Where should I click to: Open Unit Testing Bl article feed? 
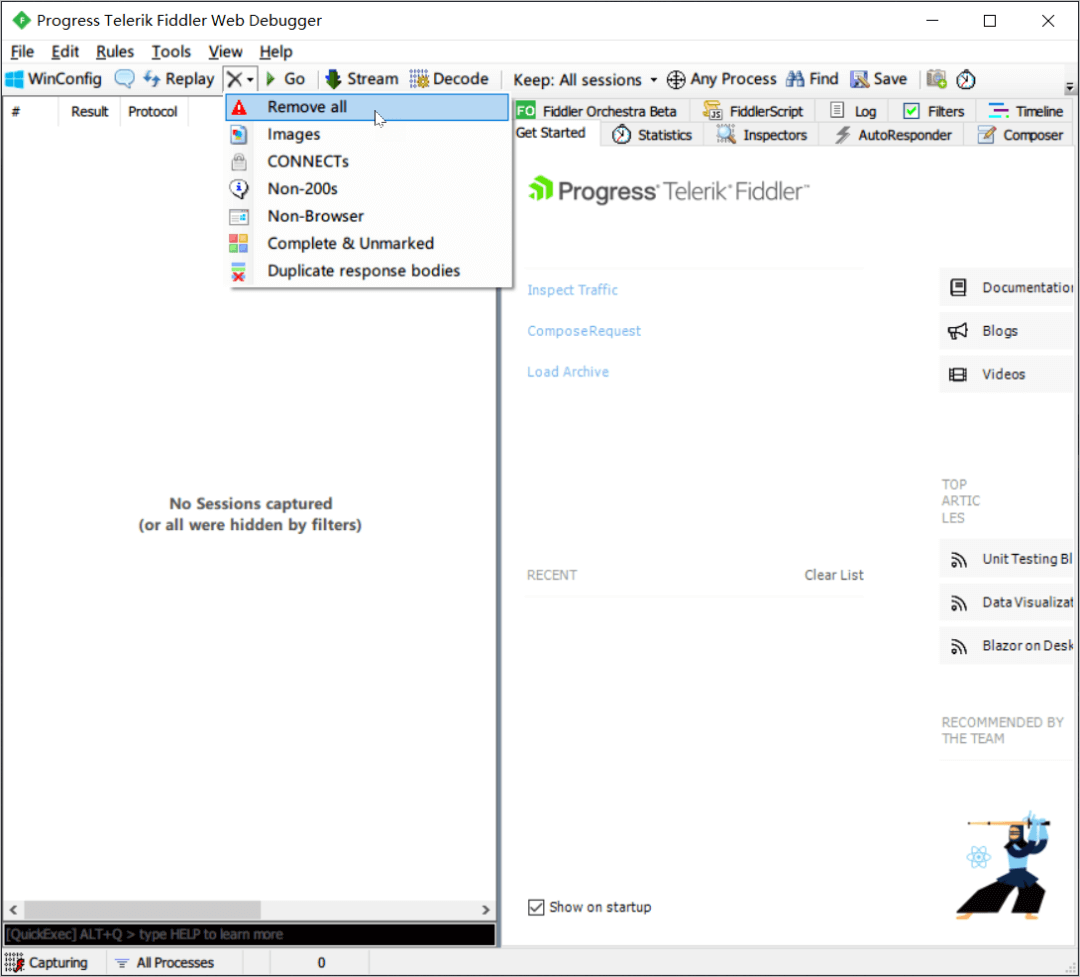point(1007,559)
